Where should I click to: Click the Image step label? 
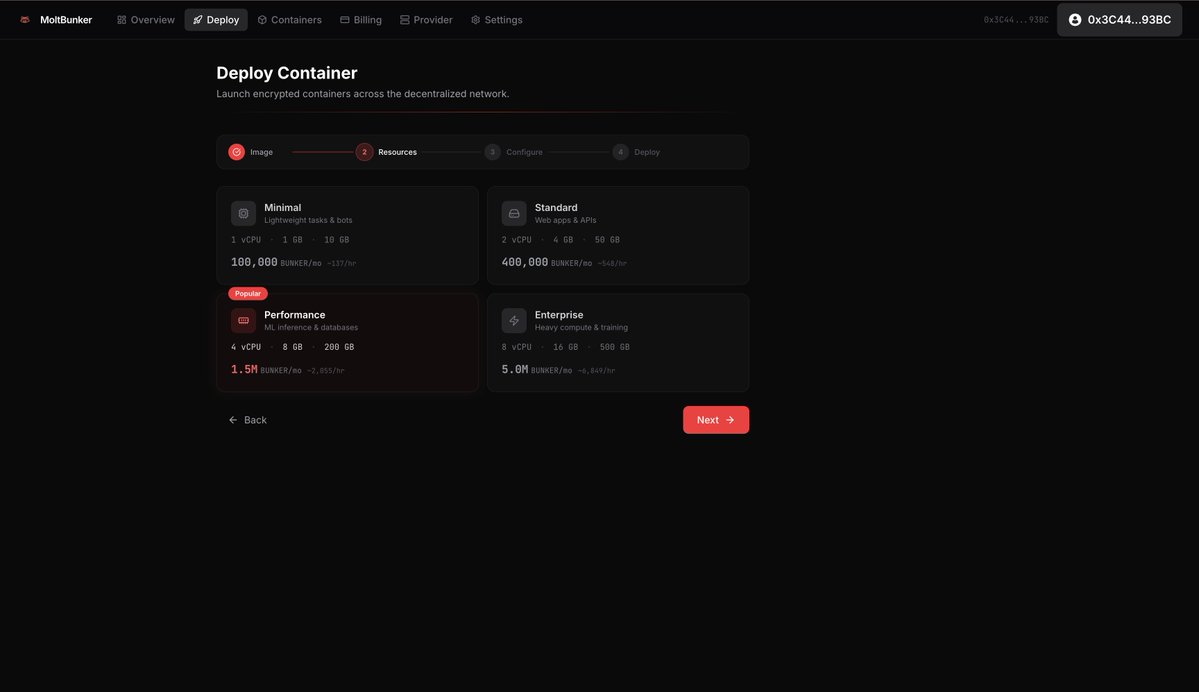(x=262, y=152)
